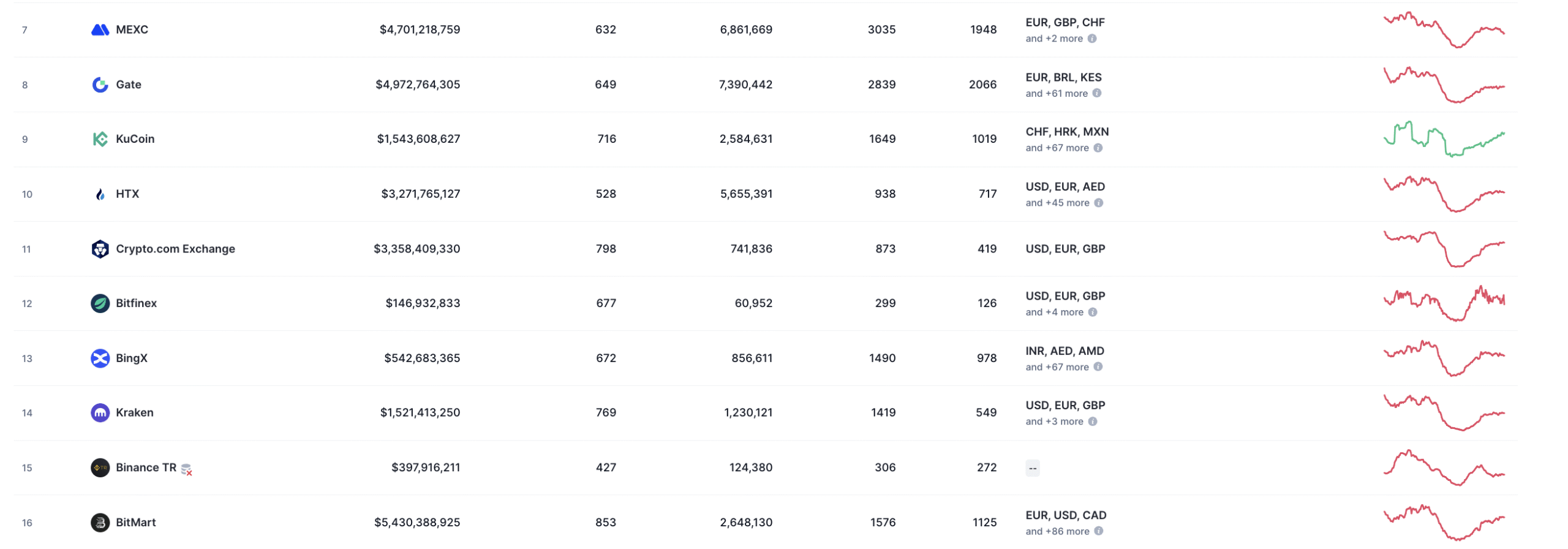Image resolution: width=1568 pixels, height=549 pixels.
Task: Click the Bitfinex leaf logo icon
Action: tap(100, 303)
